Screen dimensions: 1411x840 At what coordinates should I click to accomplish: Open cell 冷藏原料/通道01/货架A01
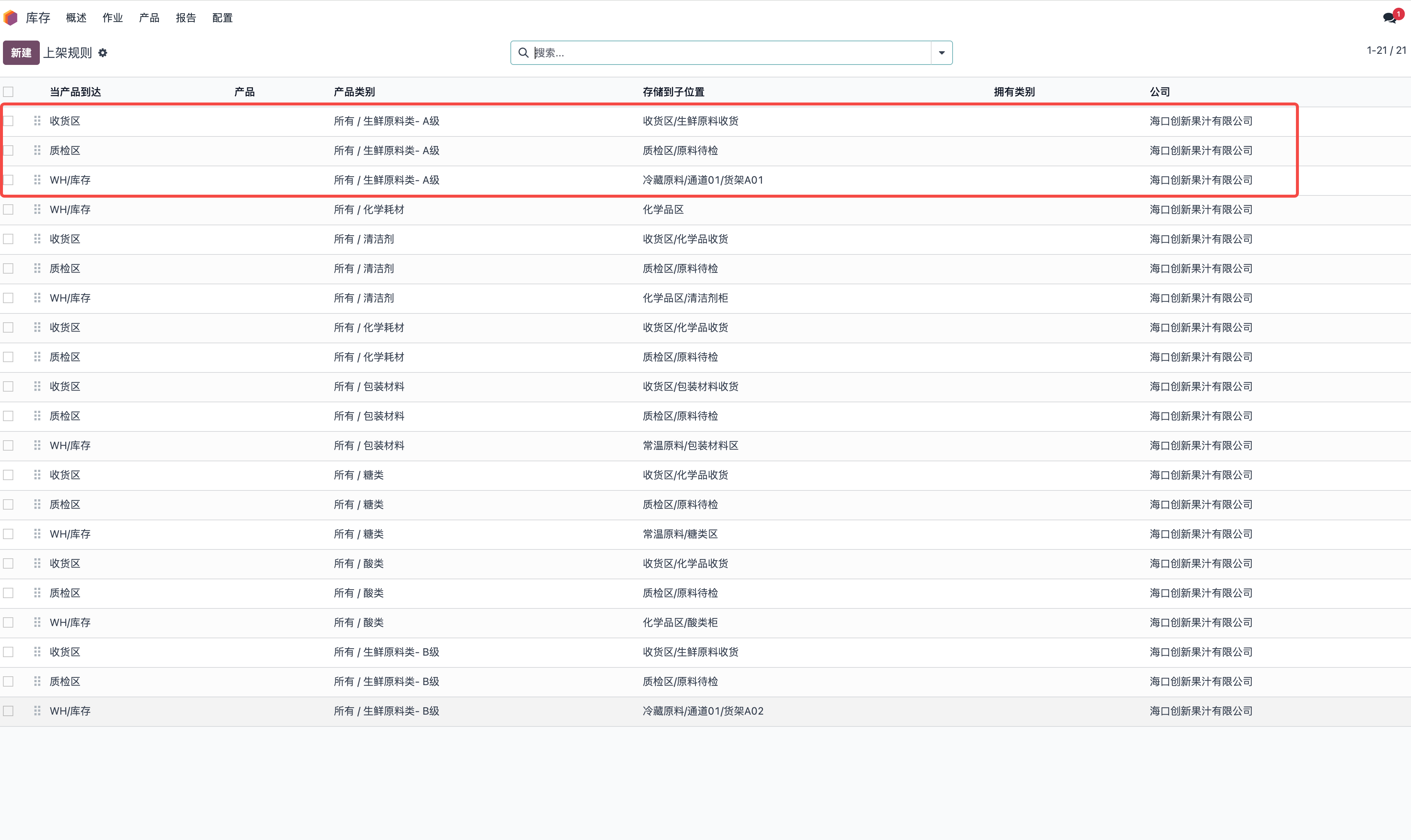click(703, 180)
